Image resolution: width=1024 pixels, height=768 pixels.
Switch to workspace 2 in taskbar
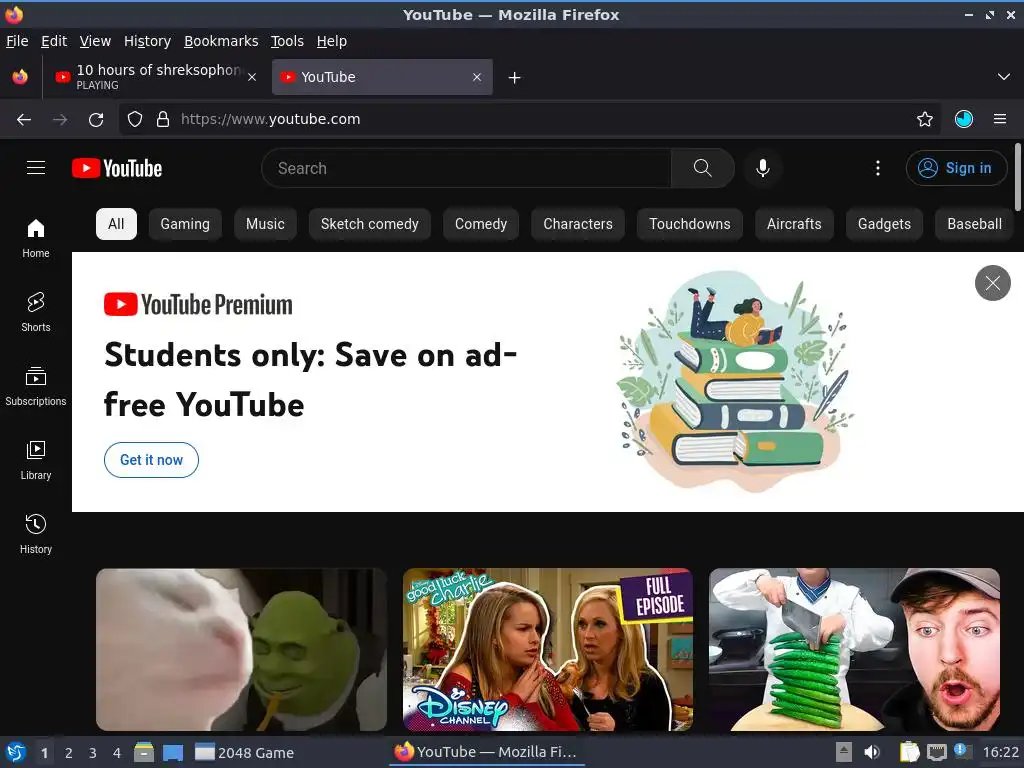[x=69, y=753]
